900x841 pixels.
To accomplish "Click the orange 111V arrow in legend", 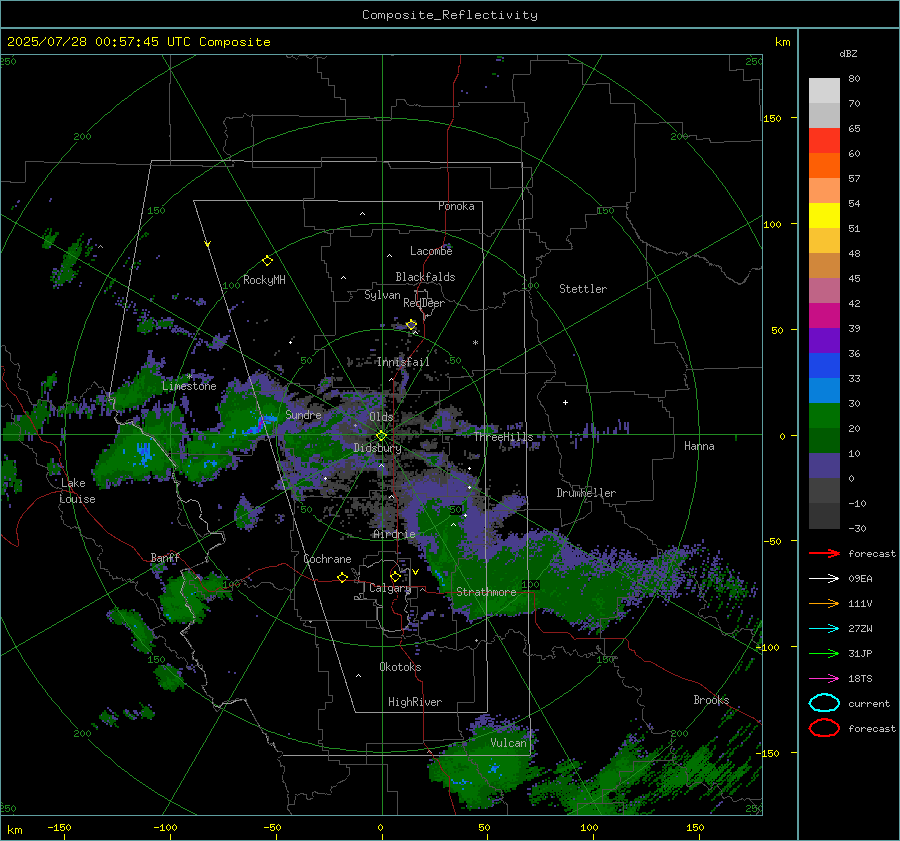I will [x=824, y=603].
